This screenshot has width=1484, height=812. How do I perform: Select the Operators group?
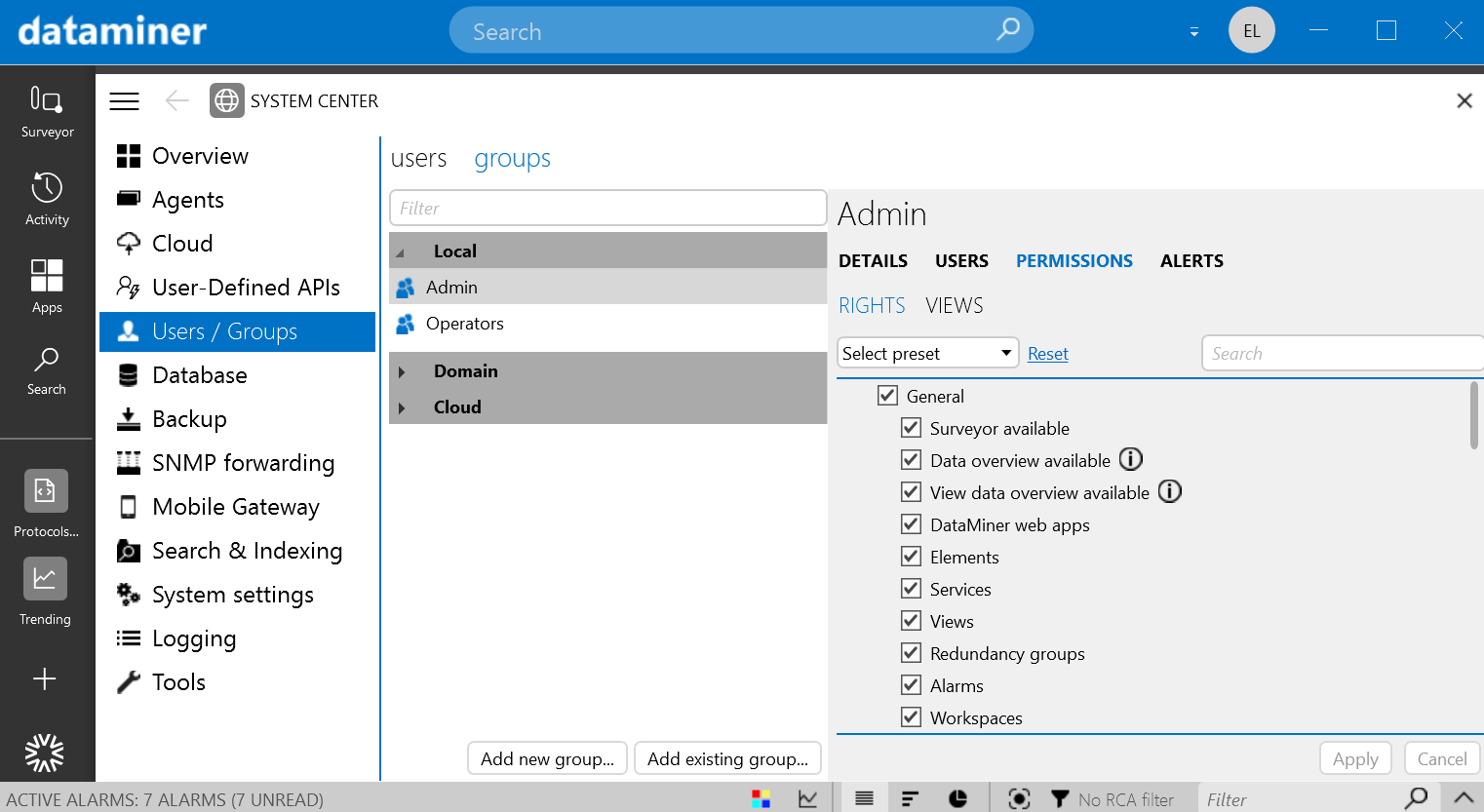pyautogui.click(x=607, y=324)
